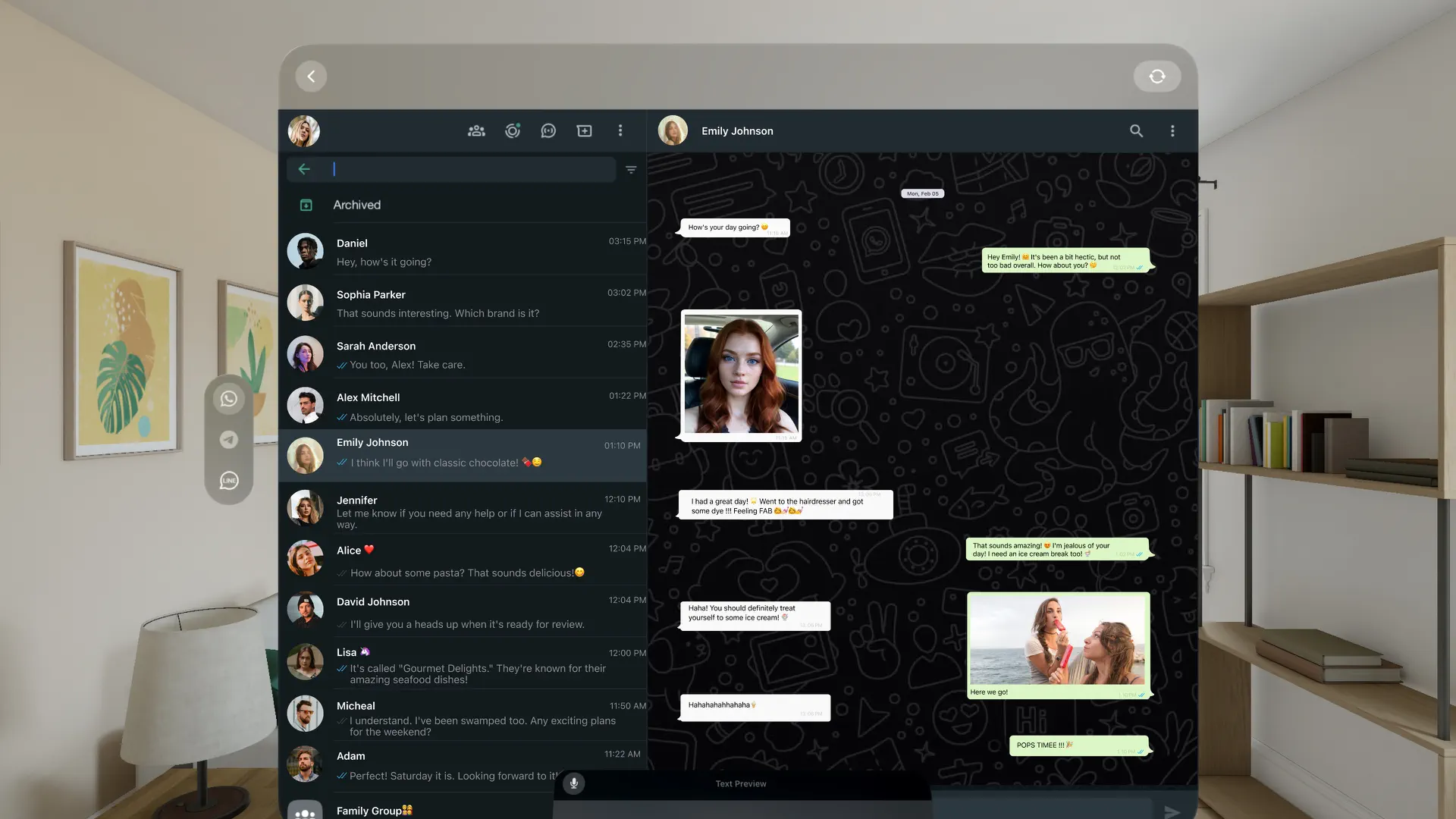
Task: Open the Archived chats section
Action: (x=356, y=205)
